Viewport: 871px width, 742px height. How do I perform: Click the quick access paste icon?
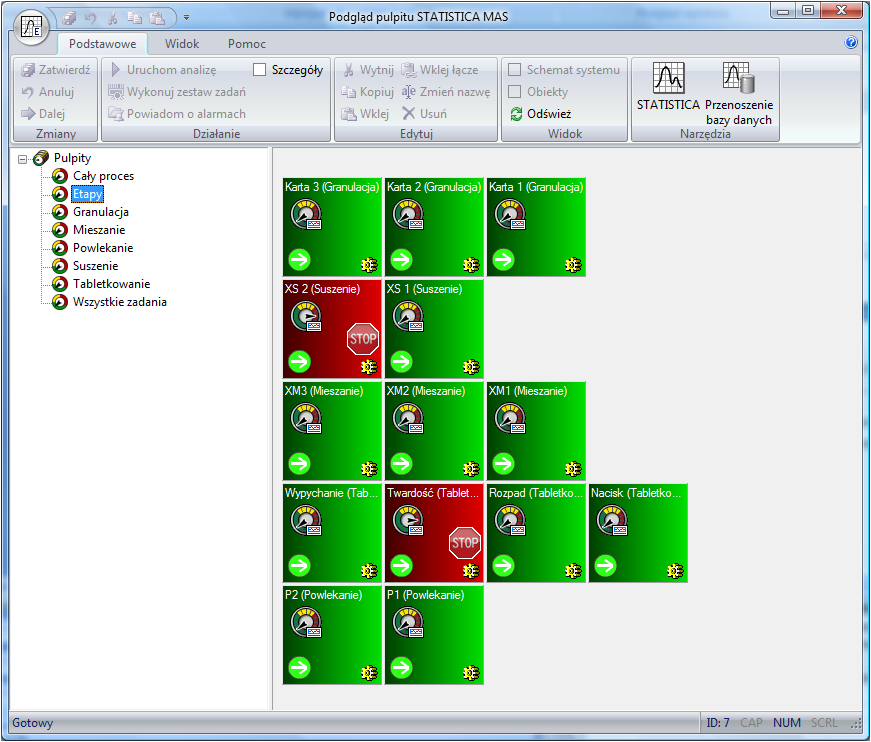coord(157,18)
